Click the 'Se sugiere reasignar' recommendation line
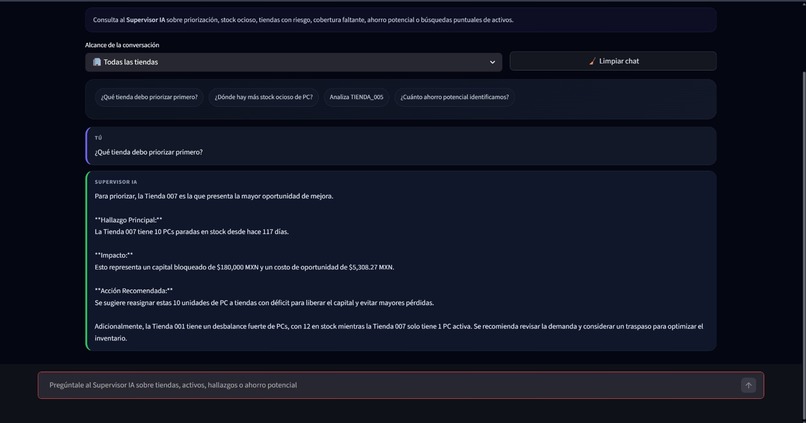This screenshot has width=806, height=423. coord(264,303)
